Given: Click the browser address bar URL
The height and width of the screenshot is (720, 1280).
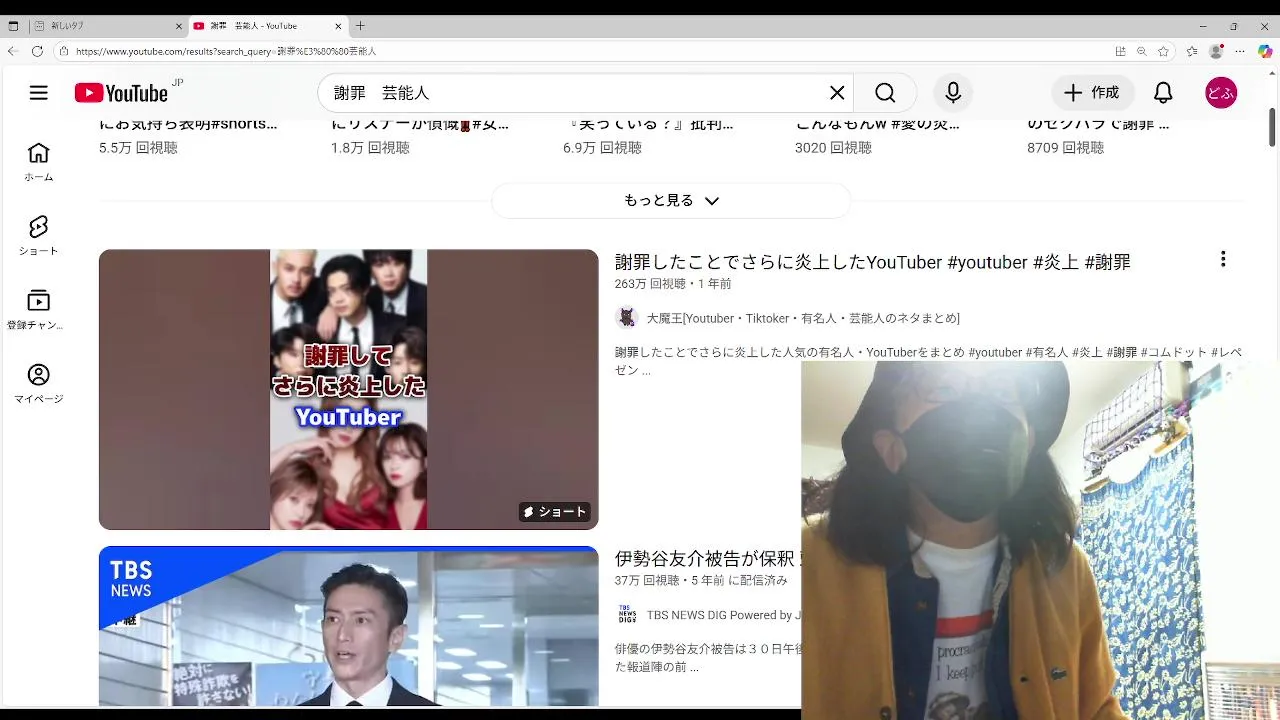Looking at the screenshot, I should [226, 51].
